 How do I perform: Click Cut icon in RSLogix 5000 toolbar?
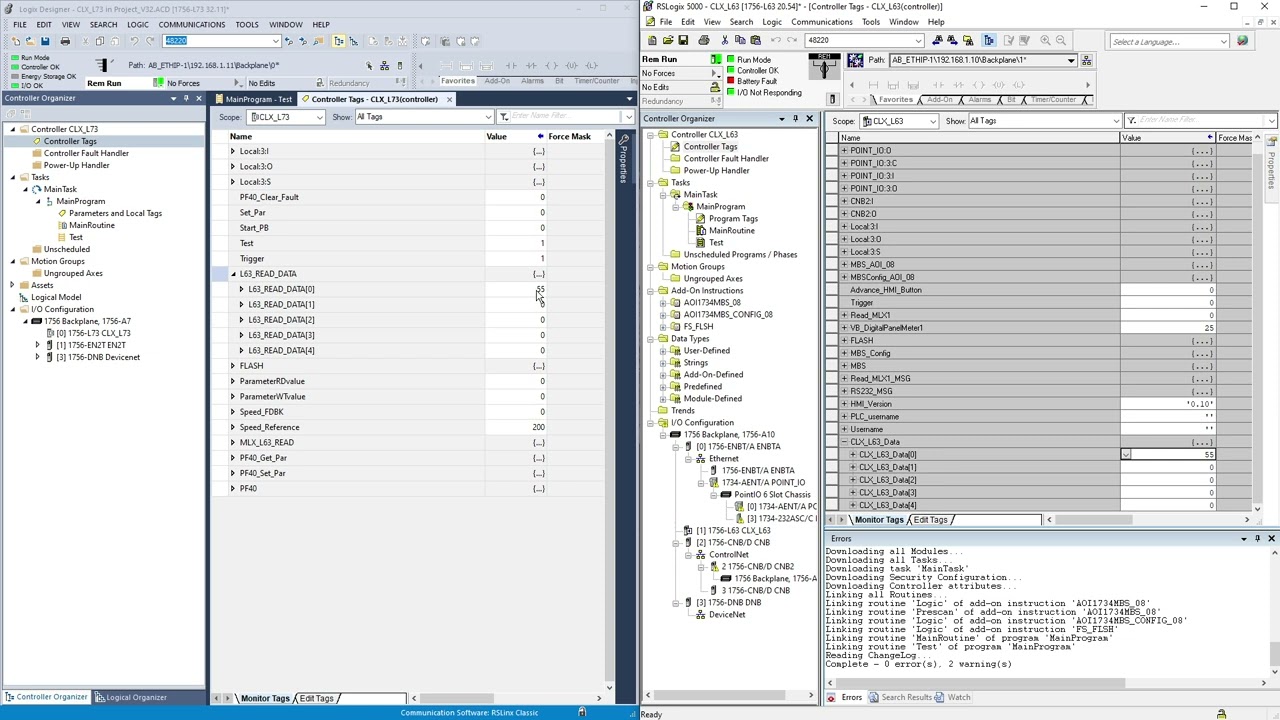(x=725, y=40)
